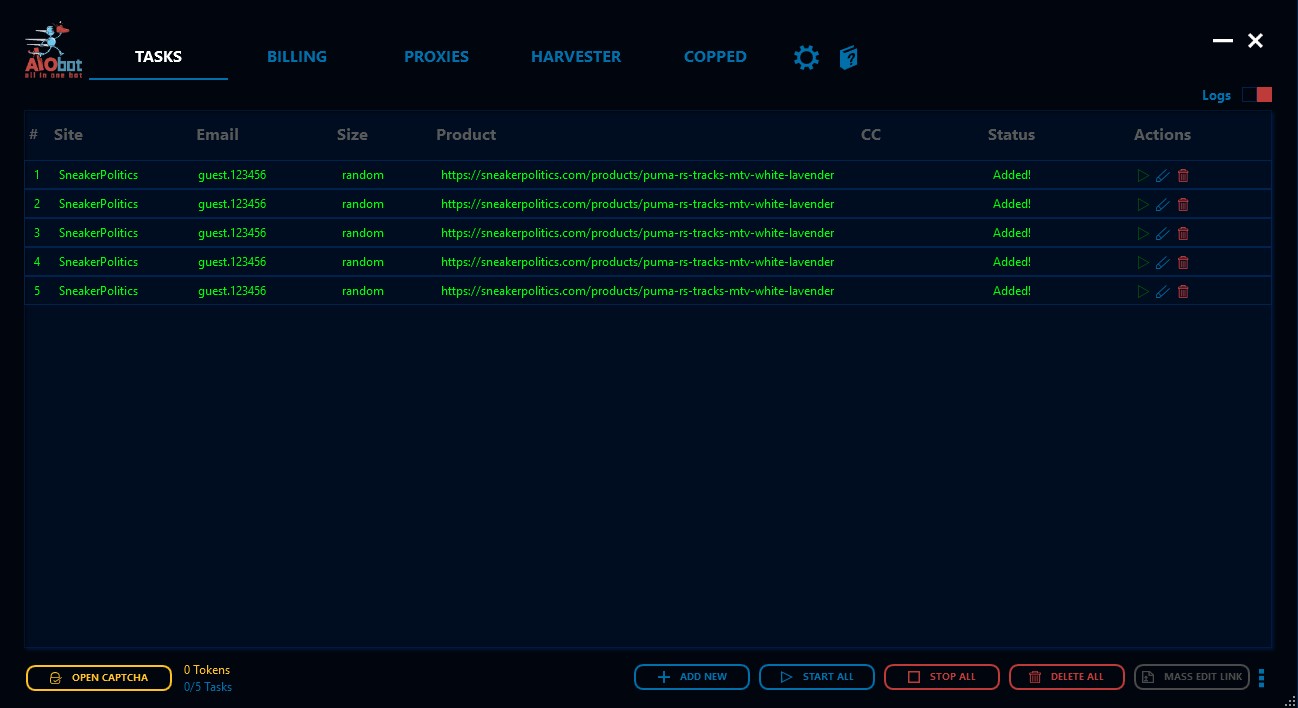Select the product URL in task 3
Screen dimensions: 1298x708
tap(637, 233)
